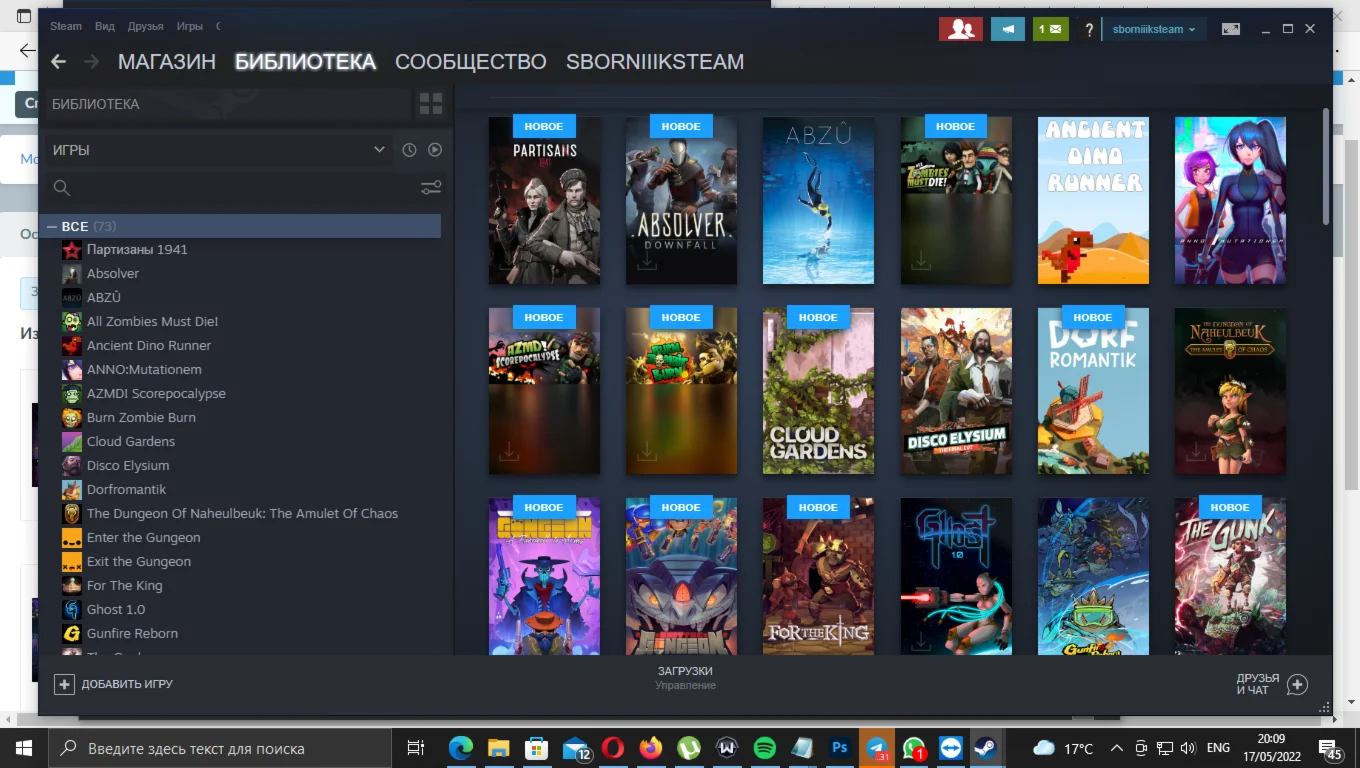
Task: Open Spotify from the Windows taskbar
Action: pos(764,748)
